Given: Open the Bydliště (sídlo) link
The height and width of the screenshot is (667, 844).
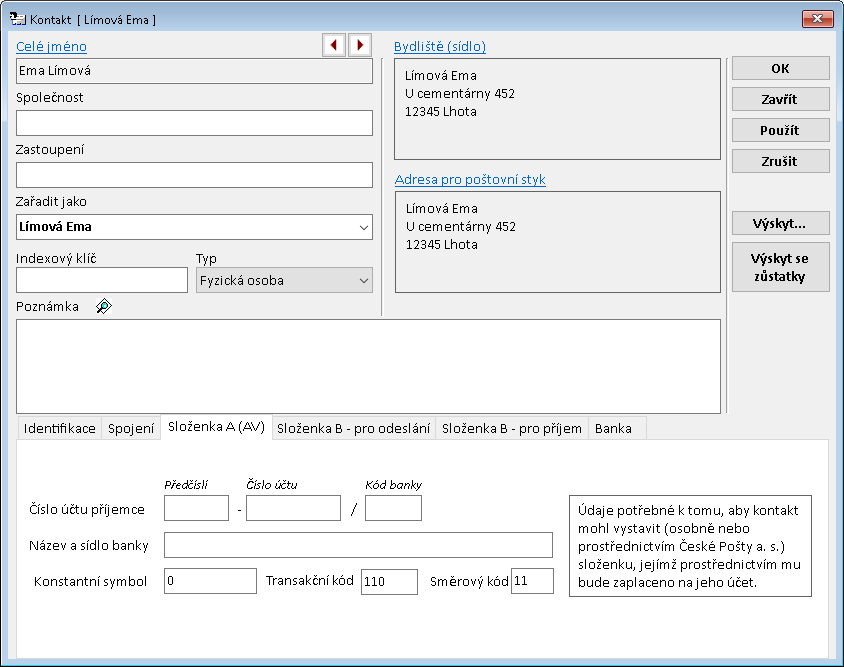Looking at the screenshot, I should 440,46.
